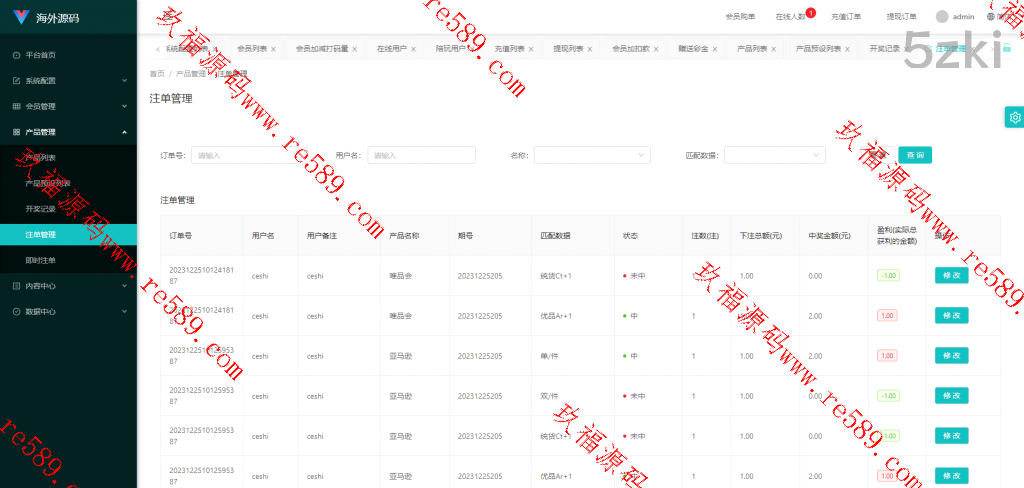Open the 匹配数据 dropdown
This screenshot has width=1024, height=488.
(774, 155)
